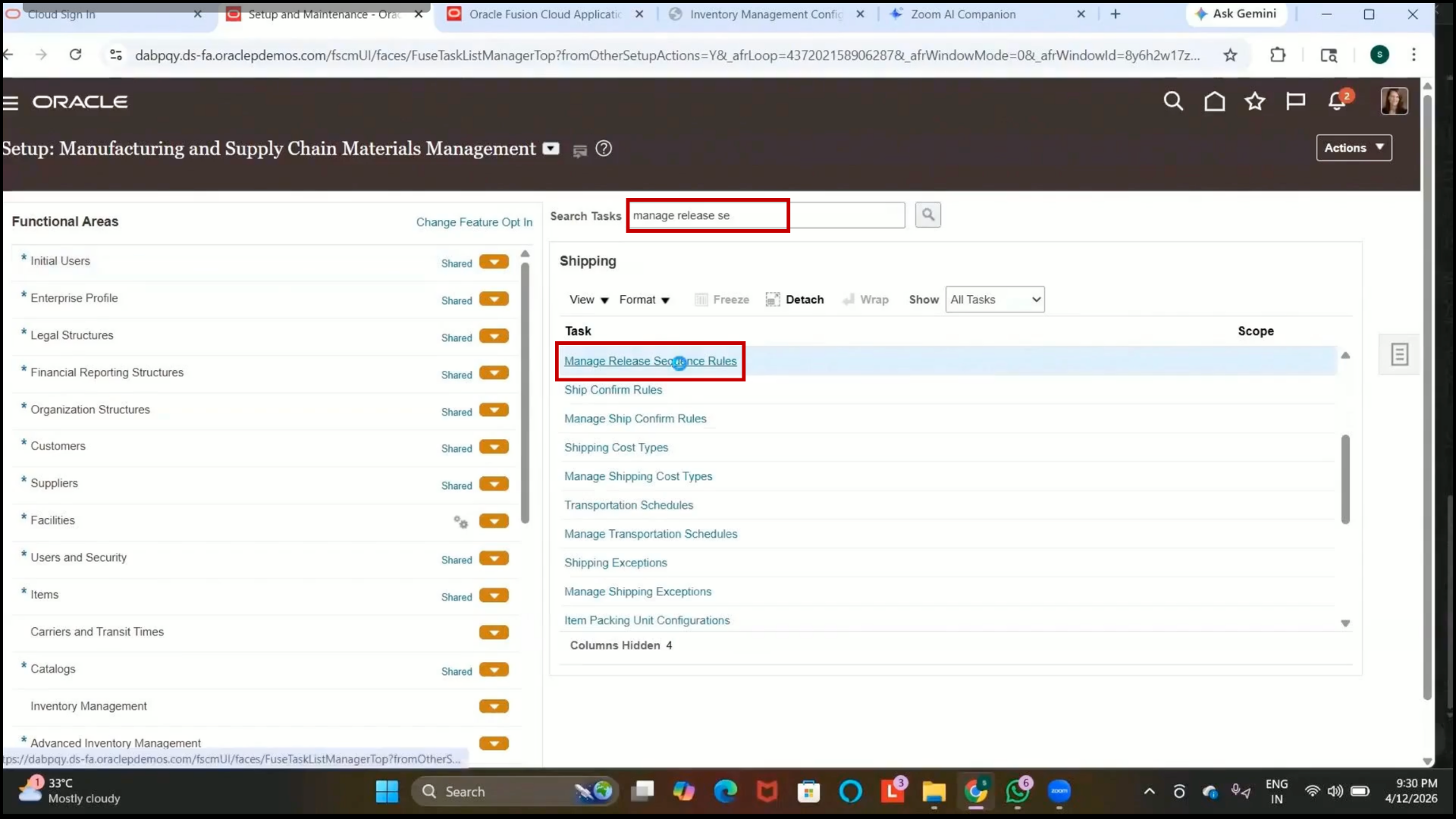Click Change Feature Opt In link
This screenshot has width=1456, height=819.
pos(474,222)
